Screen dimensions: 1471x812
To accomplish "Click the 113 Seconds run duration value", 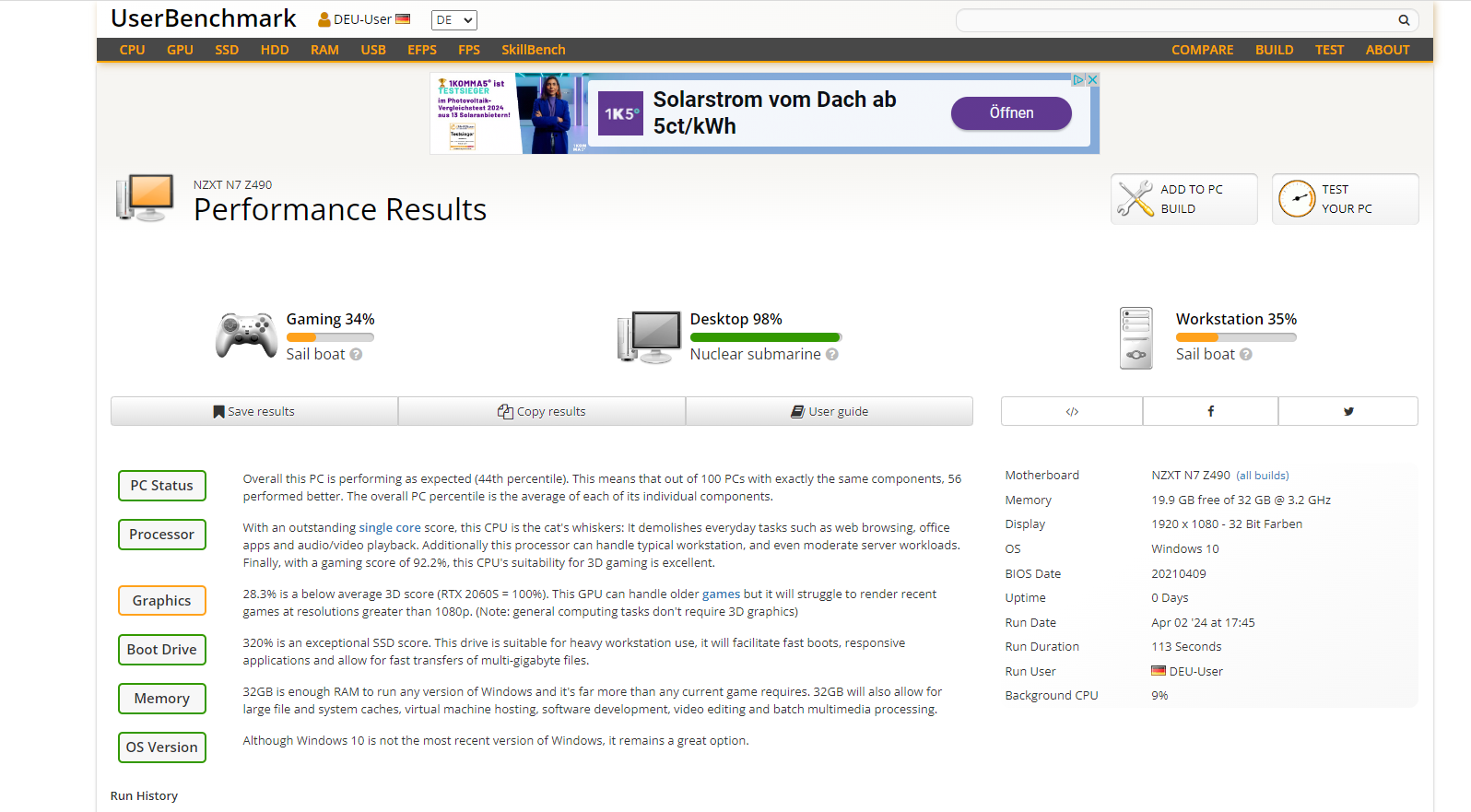I will (1186, 647).
